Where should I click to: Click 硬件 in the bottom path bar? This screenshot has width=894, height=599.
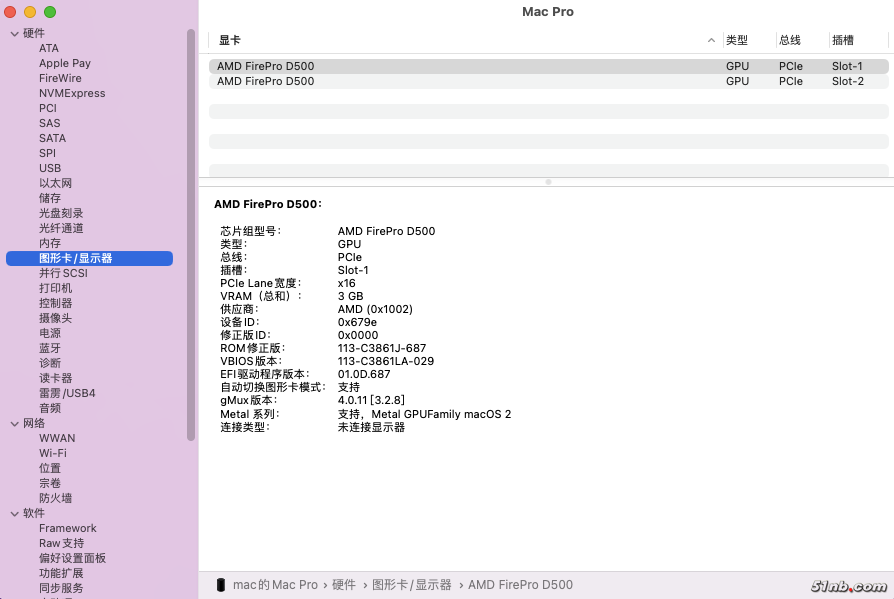pyautogui.click(x=344, y=585)
